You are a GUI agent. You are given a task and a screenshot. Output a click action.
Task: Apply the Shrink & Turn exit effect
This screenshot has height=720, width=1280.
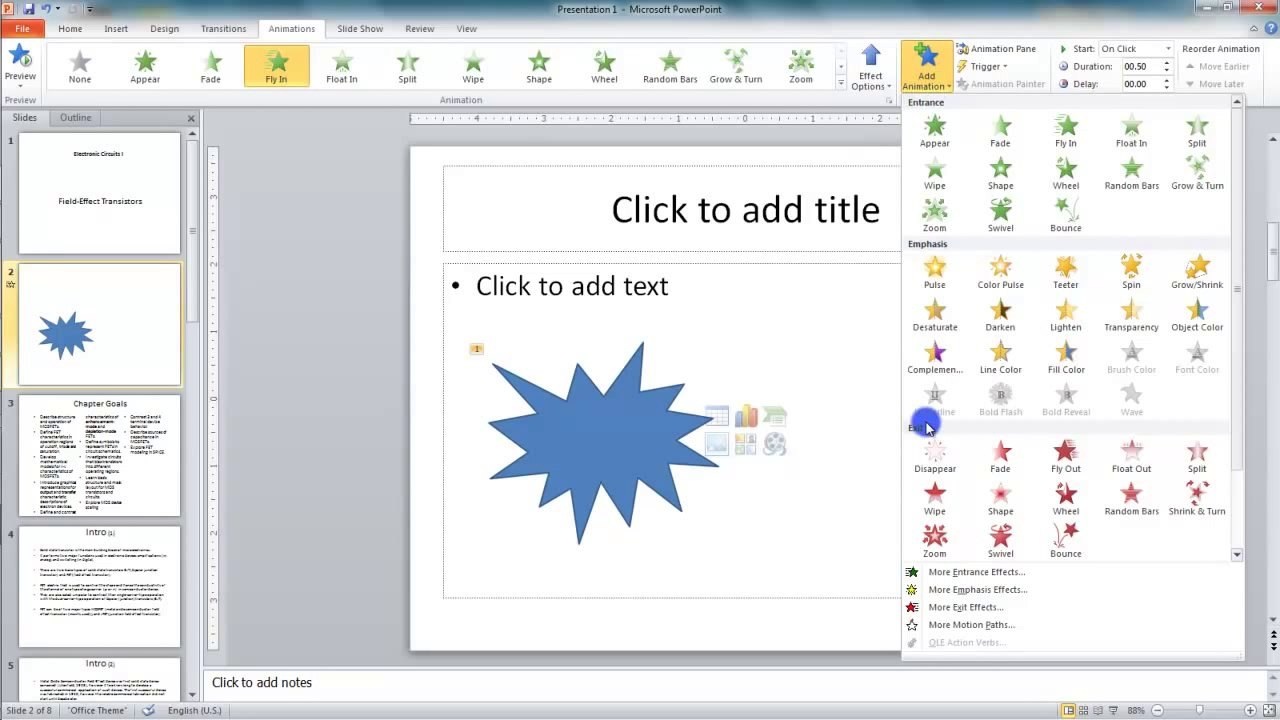point(1197,498)
